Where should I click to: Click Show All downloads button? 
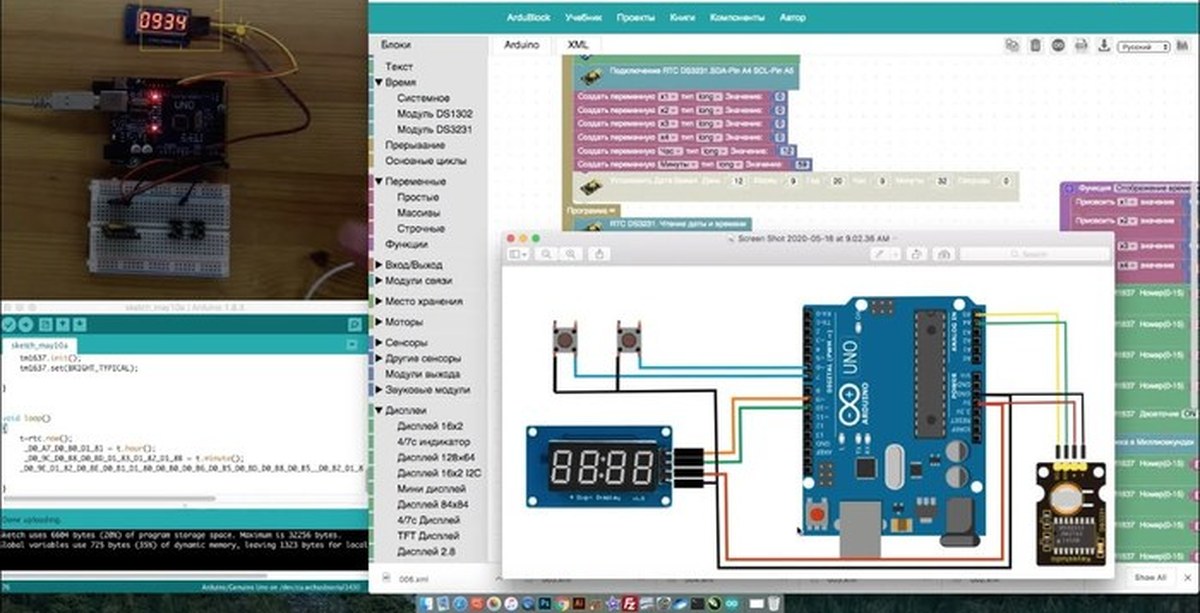1149,578
